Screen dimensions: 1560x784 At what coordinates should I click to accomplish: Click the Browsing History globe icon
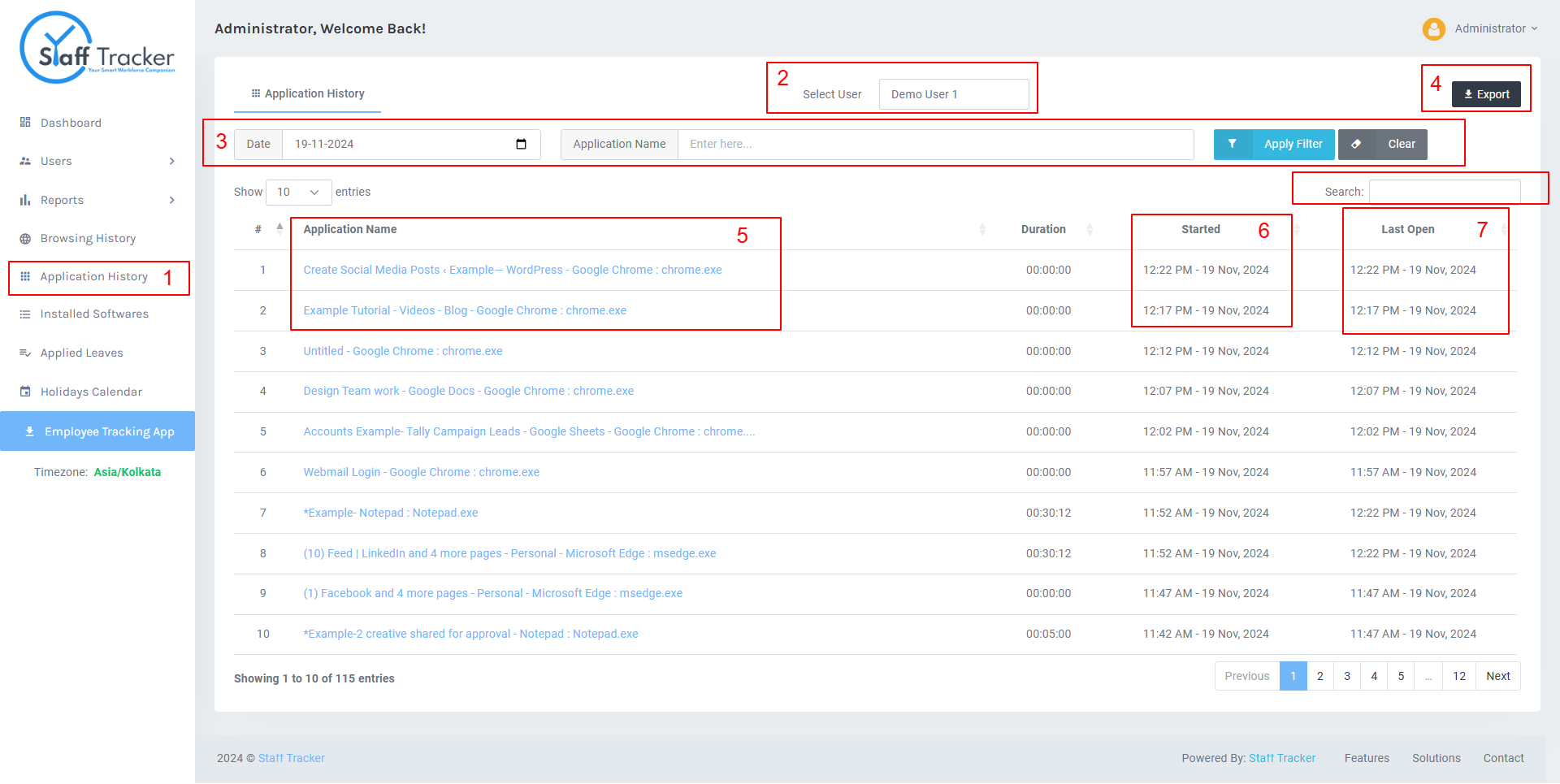click(25, 239)
